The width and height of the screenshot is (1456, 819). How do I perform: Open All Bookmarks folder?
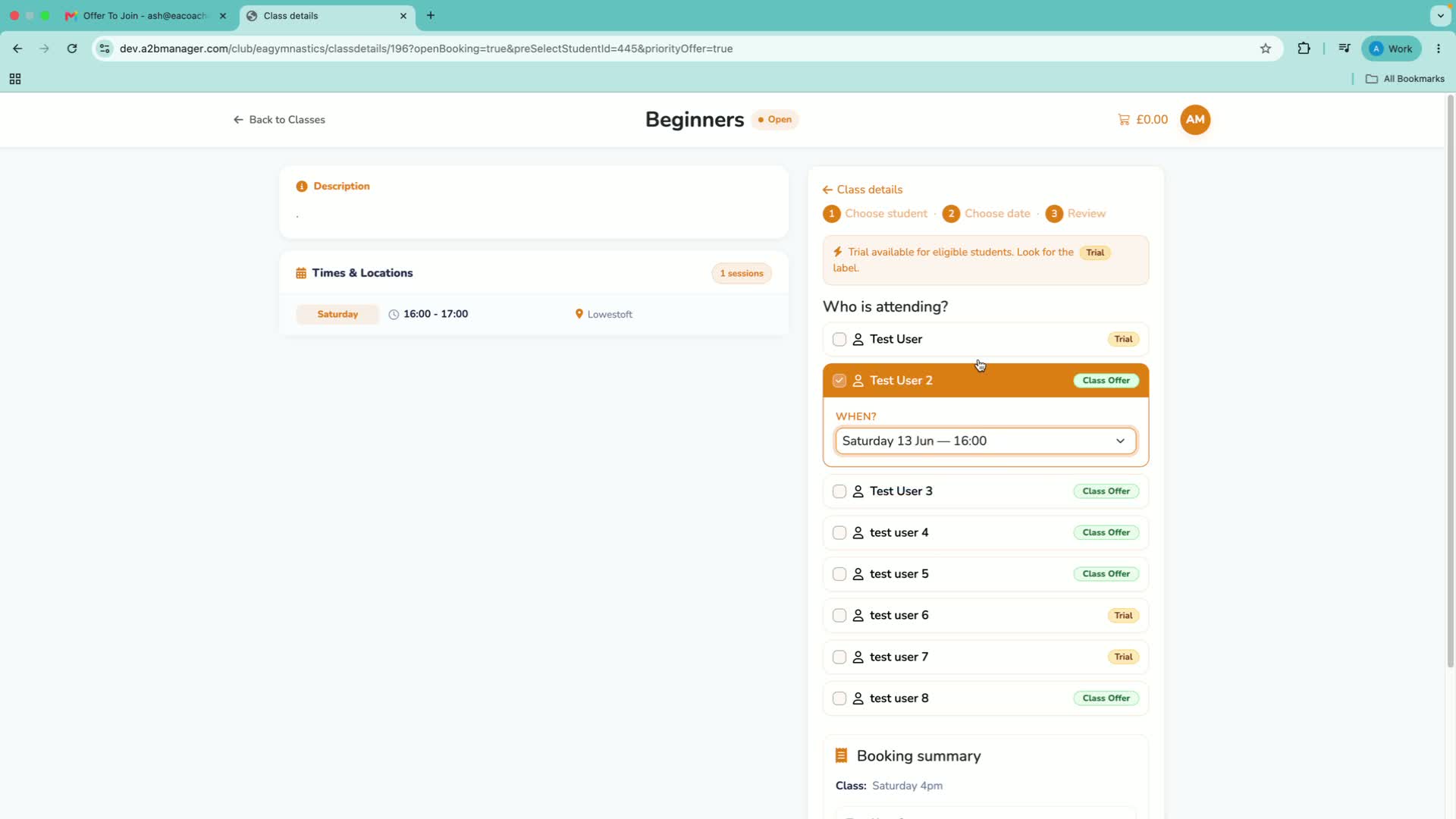(x=1405, y=79)
